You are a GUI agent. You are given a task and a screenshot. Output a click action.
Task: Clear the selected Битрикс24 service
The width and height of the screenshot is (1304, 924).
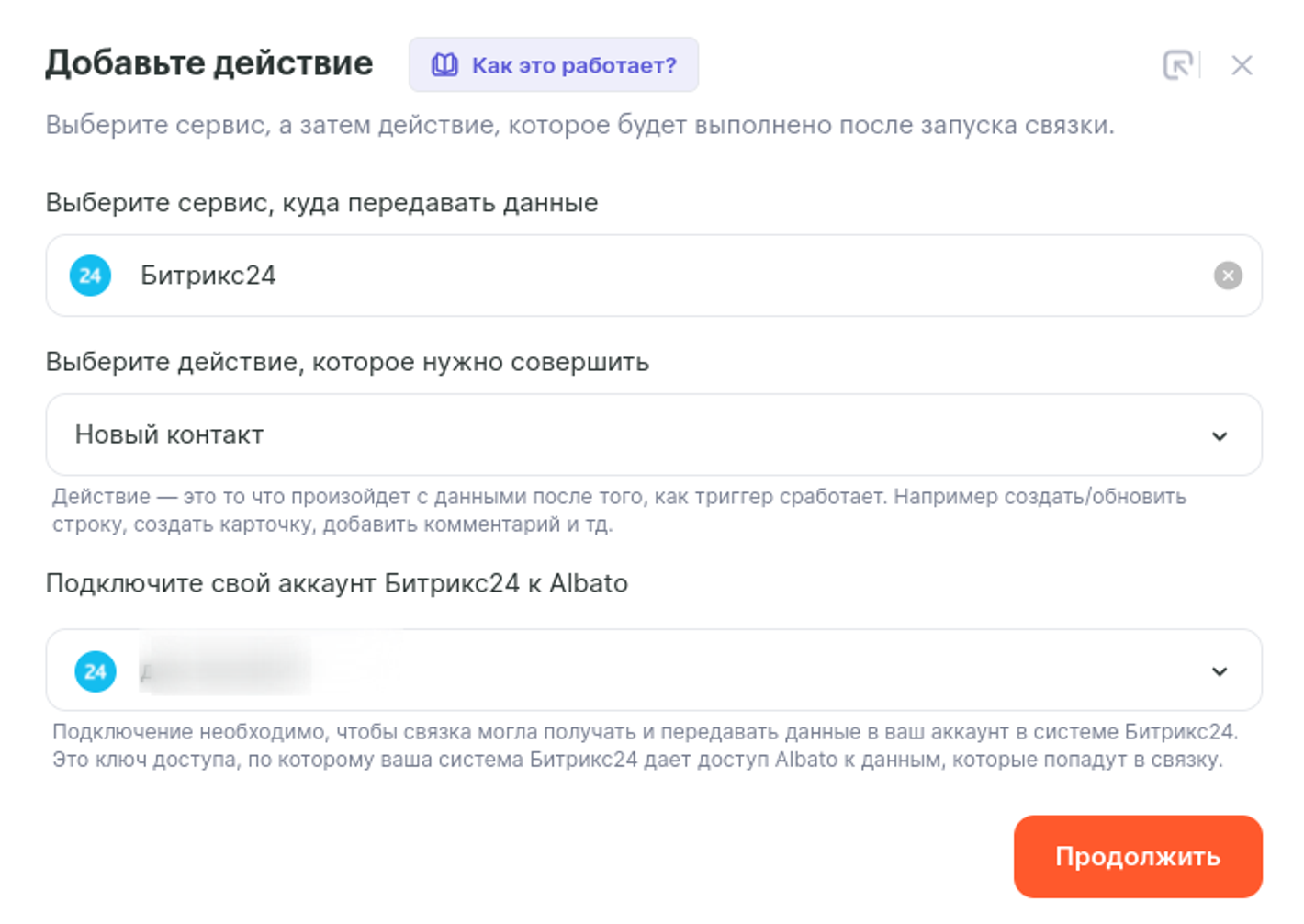click(1228, 276)
